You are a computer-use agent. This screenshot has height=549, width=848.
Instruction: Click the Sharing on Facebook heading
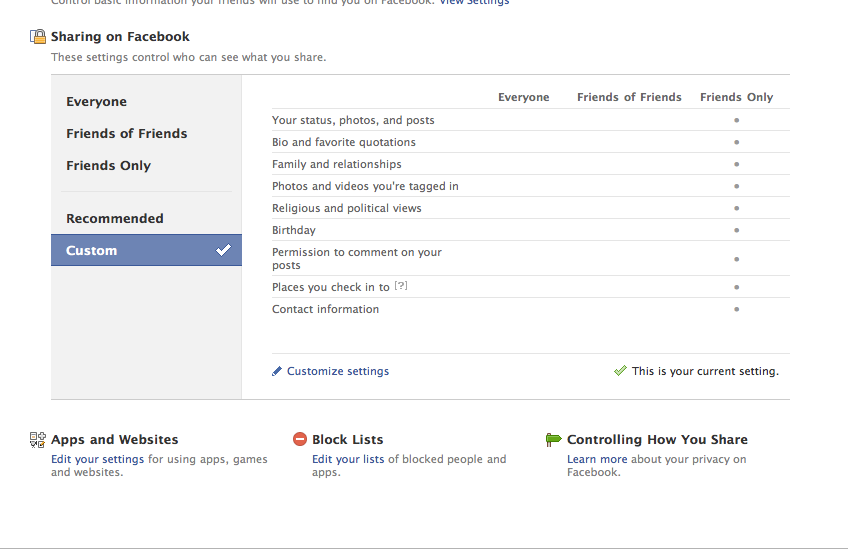coord(120,37)
